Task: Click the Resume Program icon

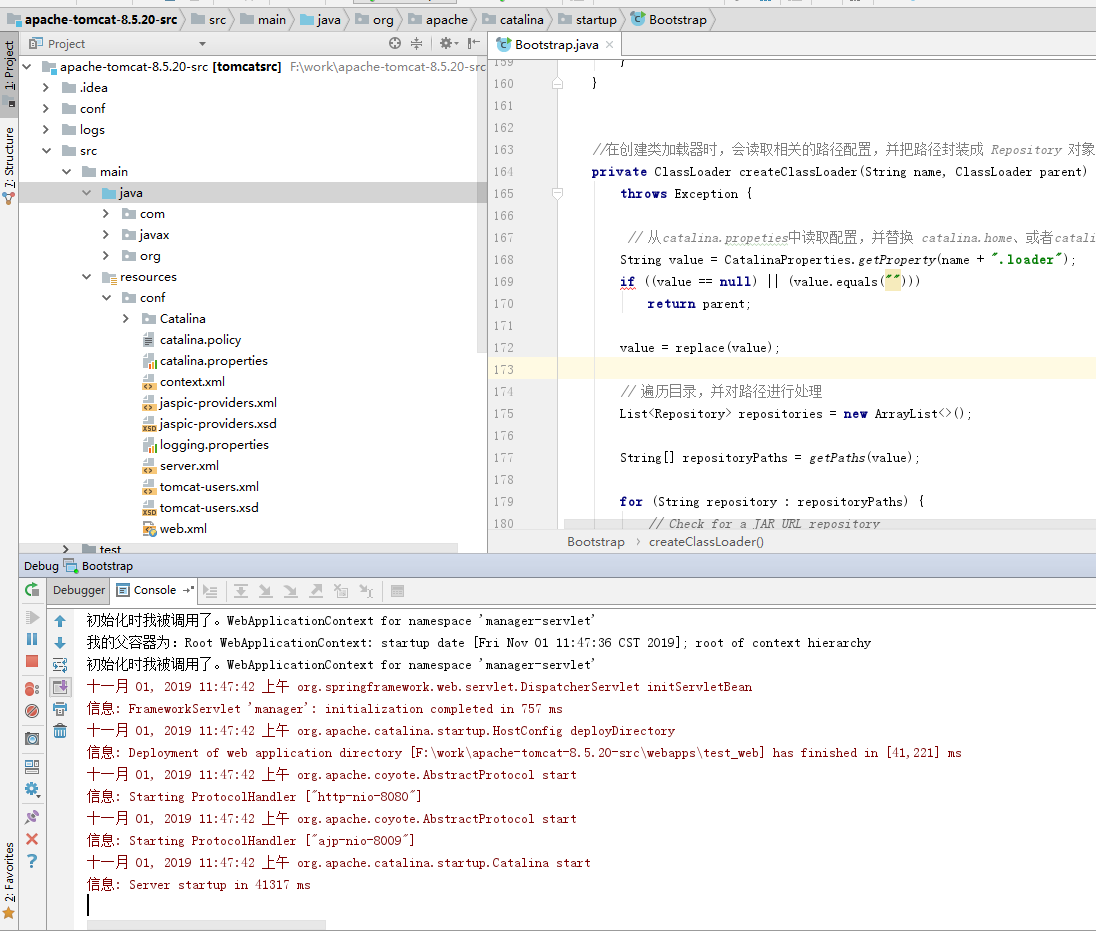Action: point(32,617)
